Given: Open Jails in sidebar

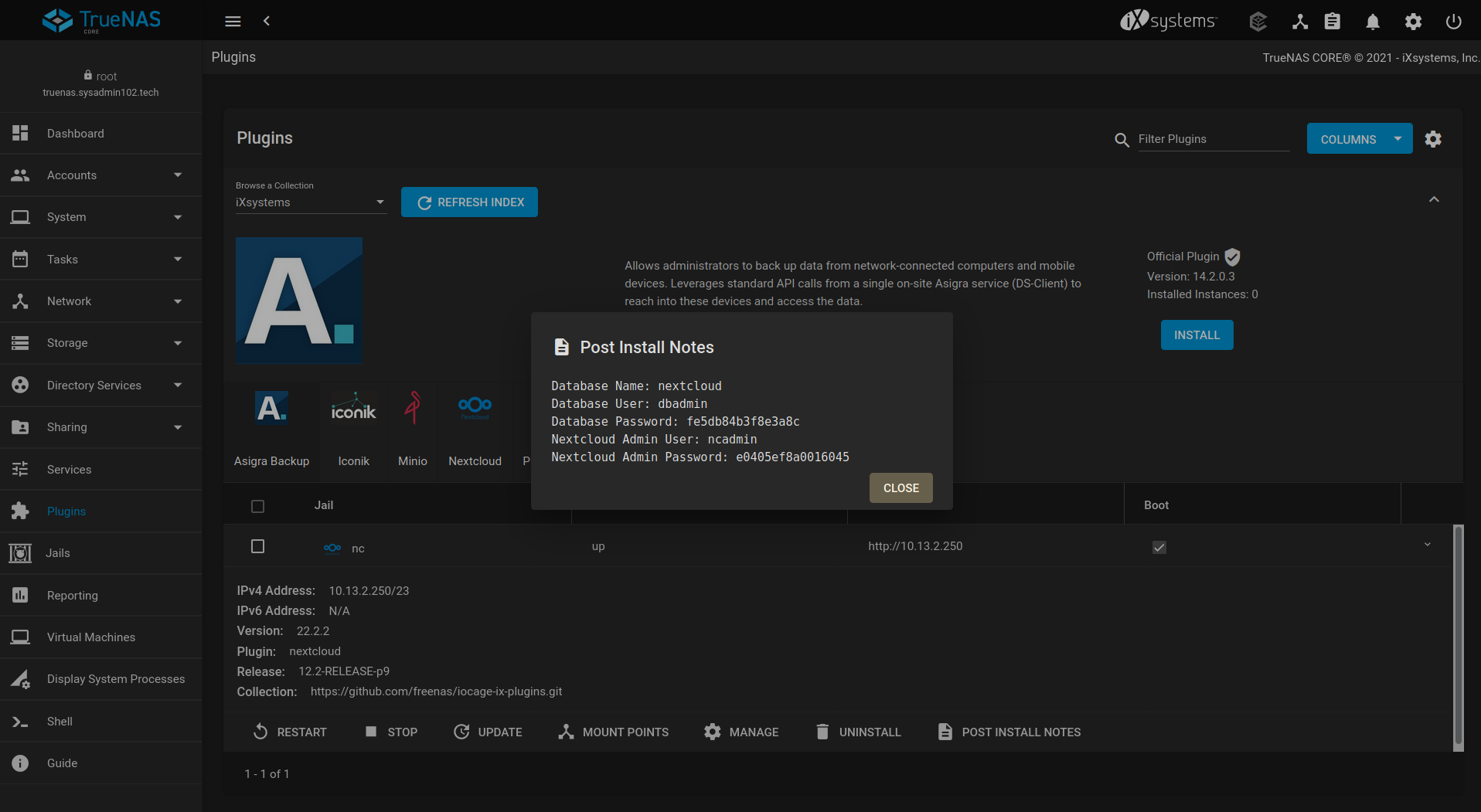Looking at the screenshot, I should tap(101, 553).
